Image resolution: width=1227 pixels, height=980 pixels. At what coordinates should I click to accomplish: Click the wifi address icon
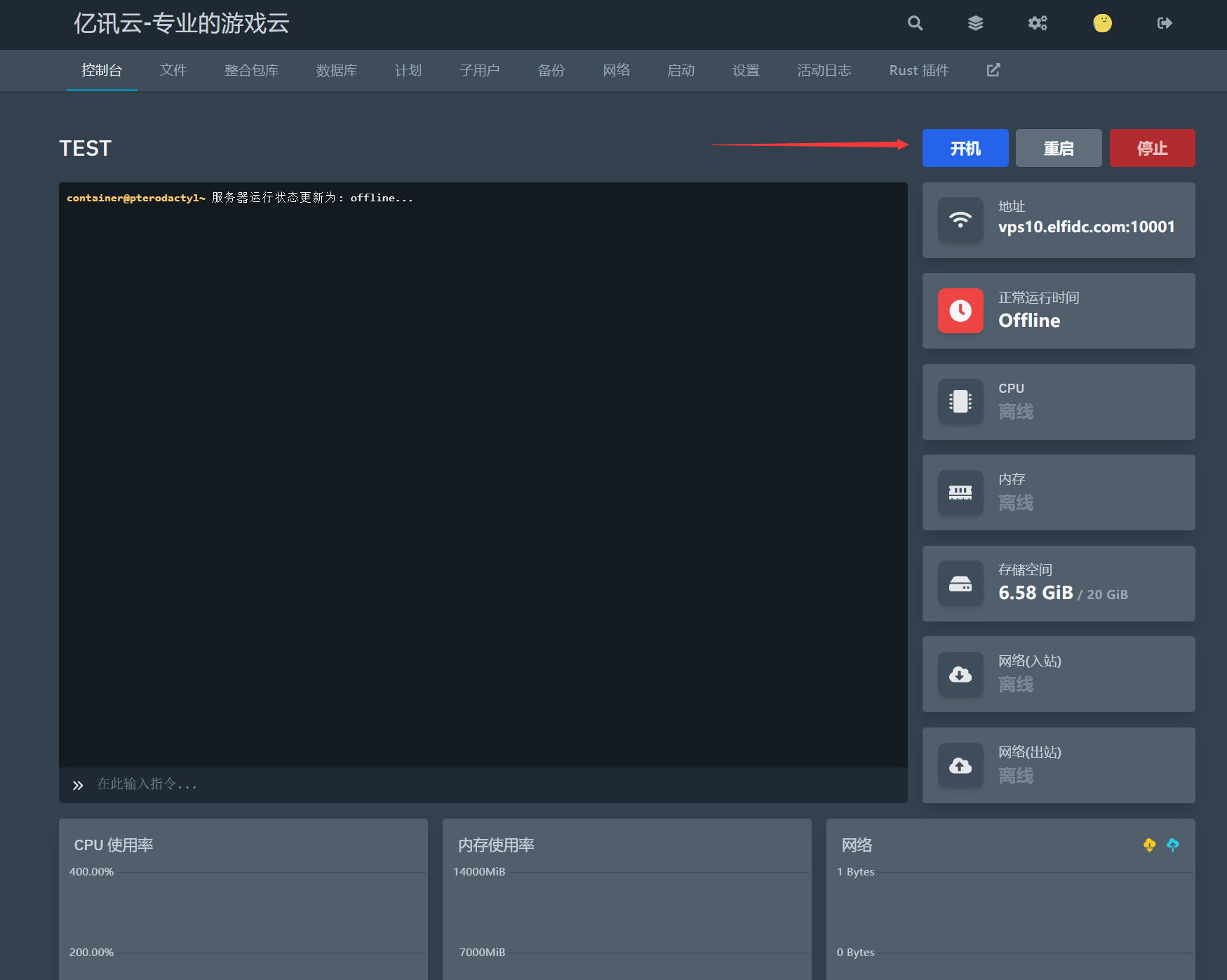[960, 220]
